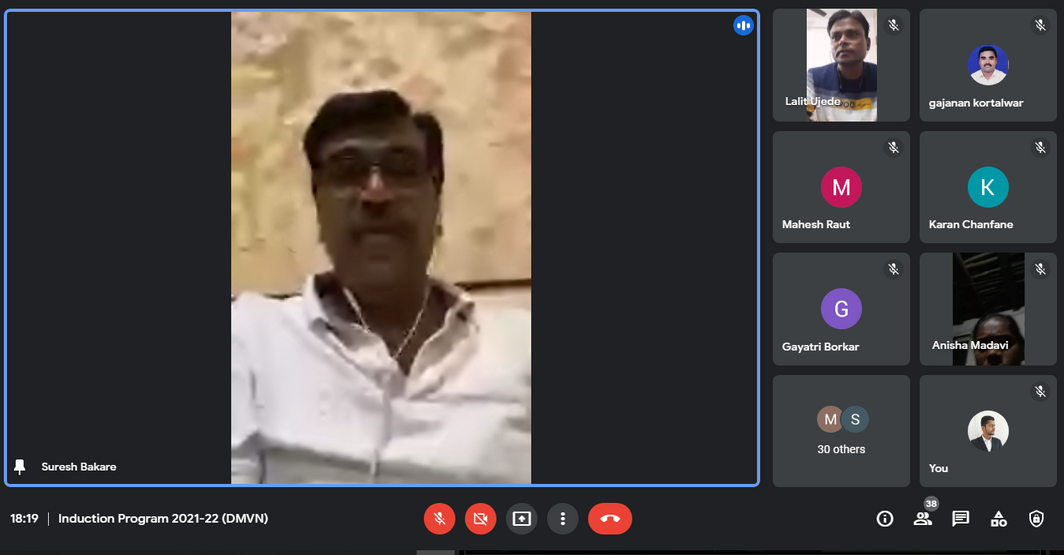Open the host controls shield icon

pyautogui.click(x=1036, y=519)
